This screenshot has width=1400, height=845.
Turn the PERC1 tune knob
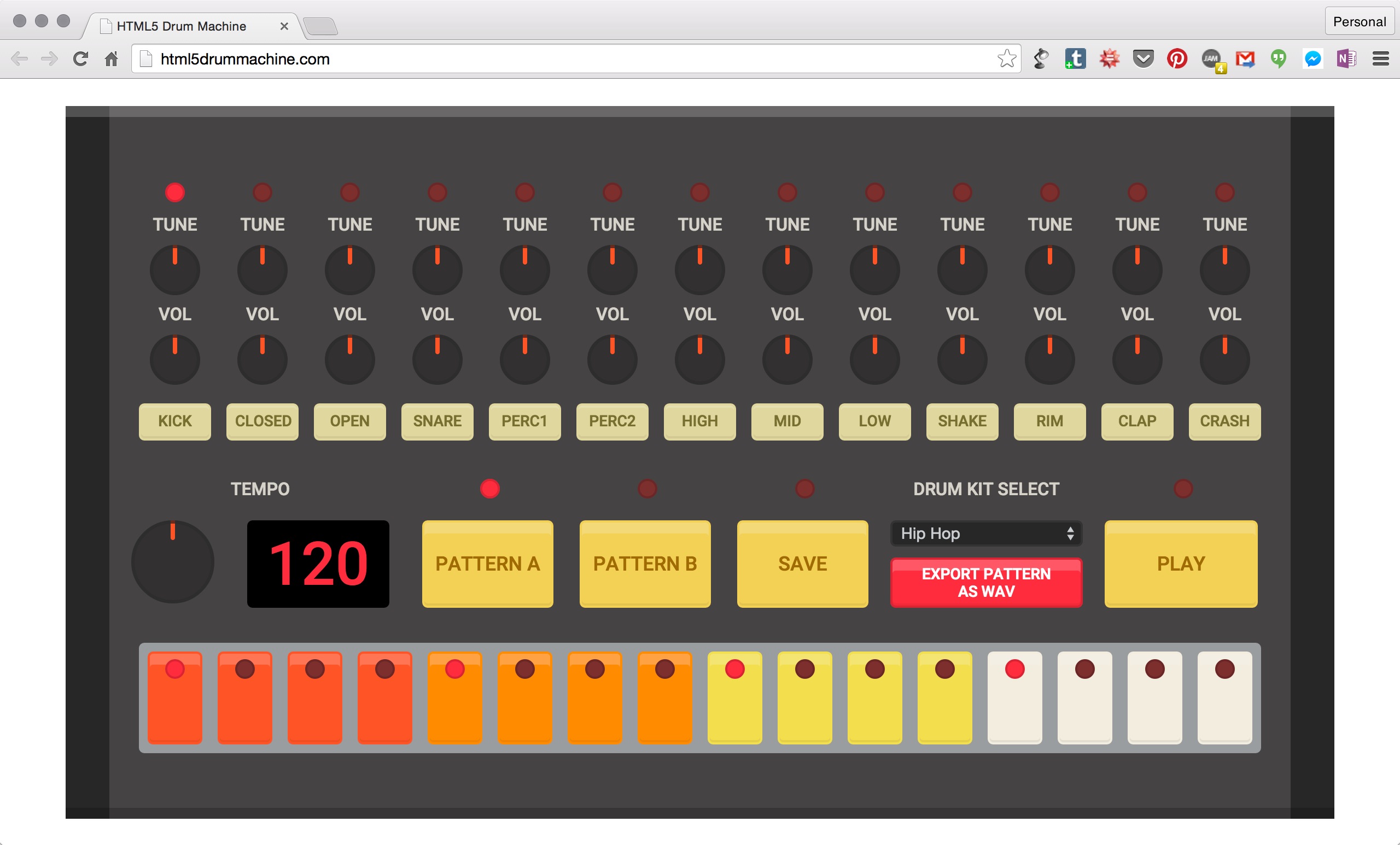524,269
